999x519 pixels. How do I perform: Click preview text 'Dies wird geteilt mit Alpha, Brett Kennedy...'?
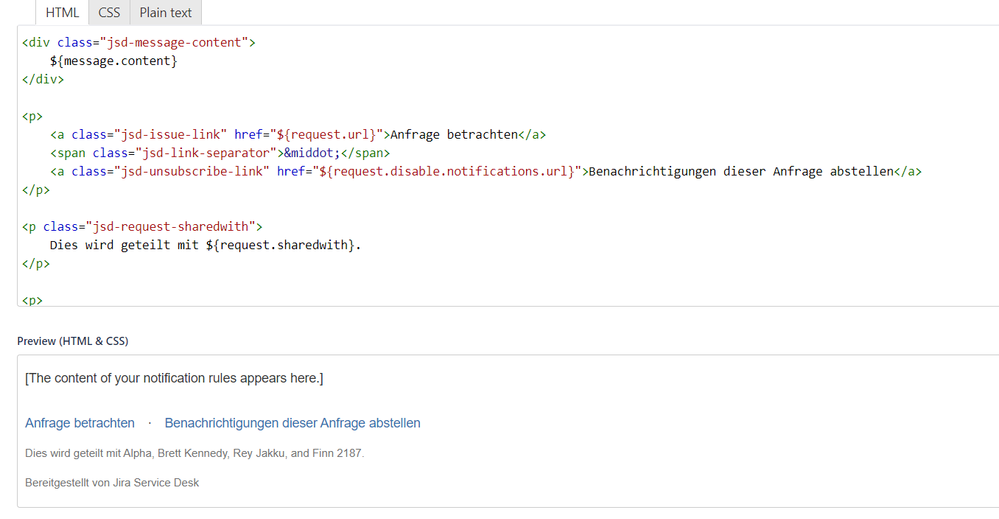(x=194, y=453)
